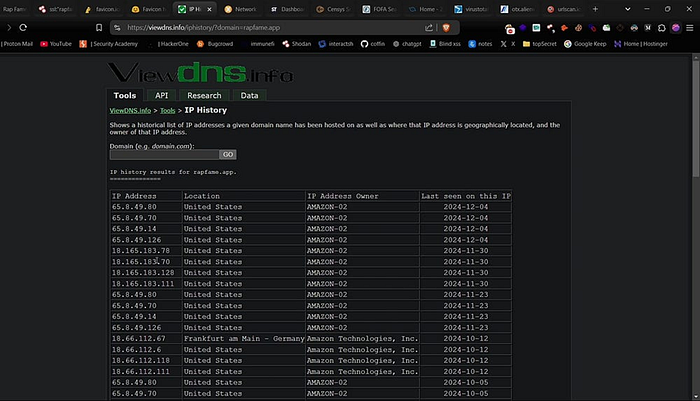Click the 'Last seen on this IP' header
This screenshot has width=700, height=401.
(466, 196)
